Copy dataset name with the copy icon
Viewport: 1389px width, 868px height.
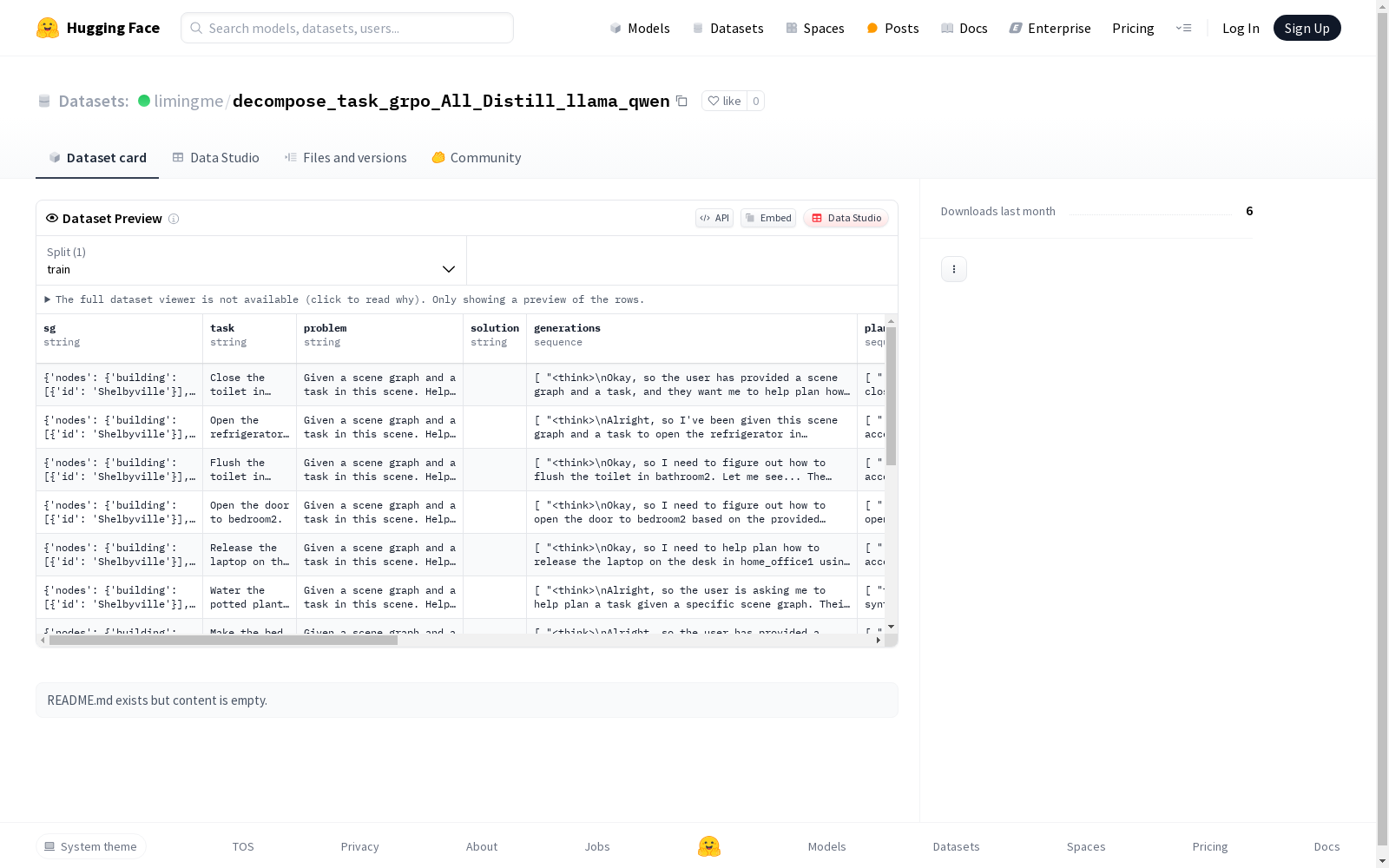pos(682,101)
